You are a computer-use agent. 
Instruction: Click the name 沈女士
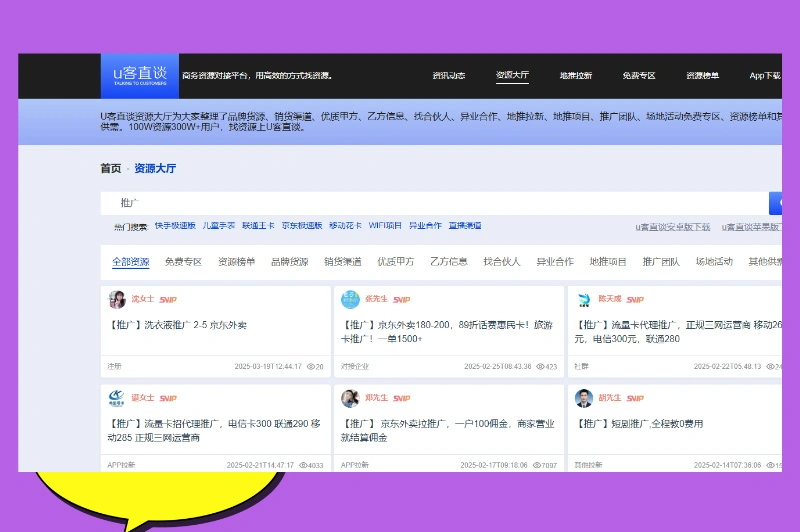143,299
